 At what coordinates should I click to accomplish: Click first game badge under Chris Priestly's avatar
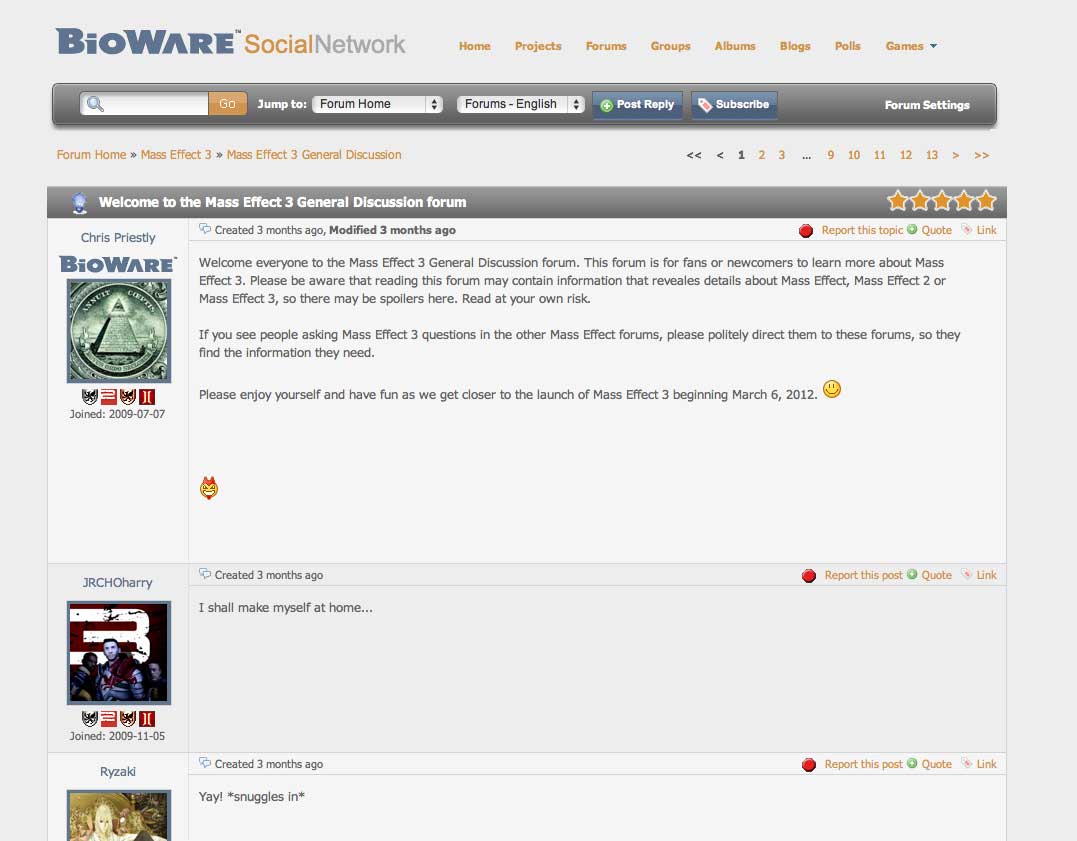(x=89, y=396)
